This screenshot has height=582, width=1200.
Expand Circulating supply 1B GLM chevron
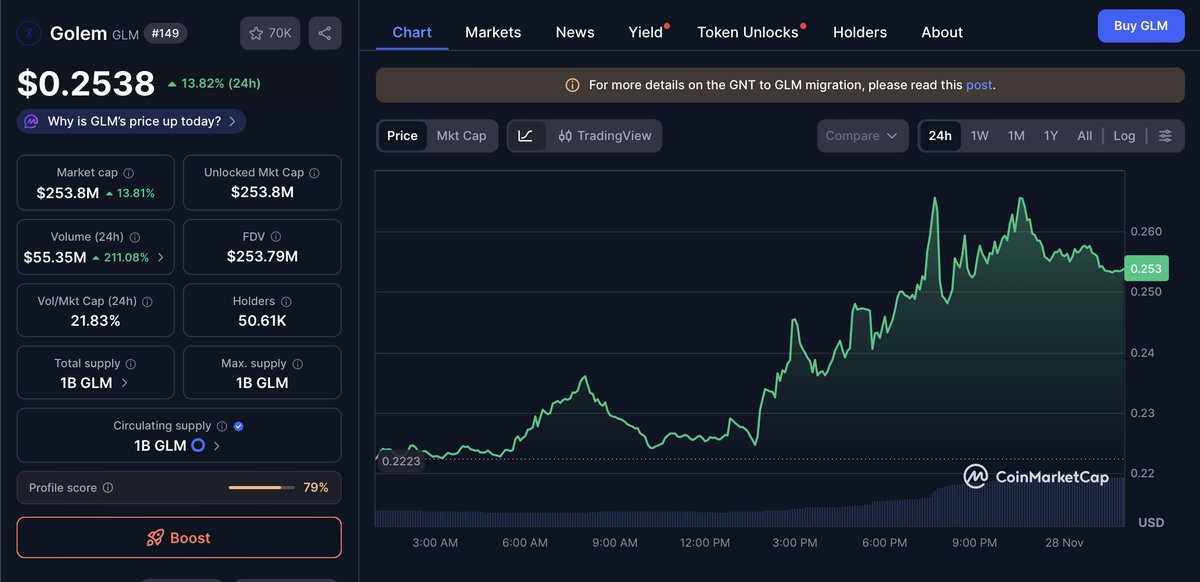coord(217,445)
